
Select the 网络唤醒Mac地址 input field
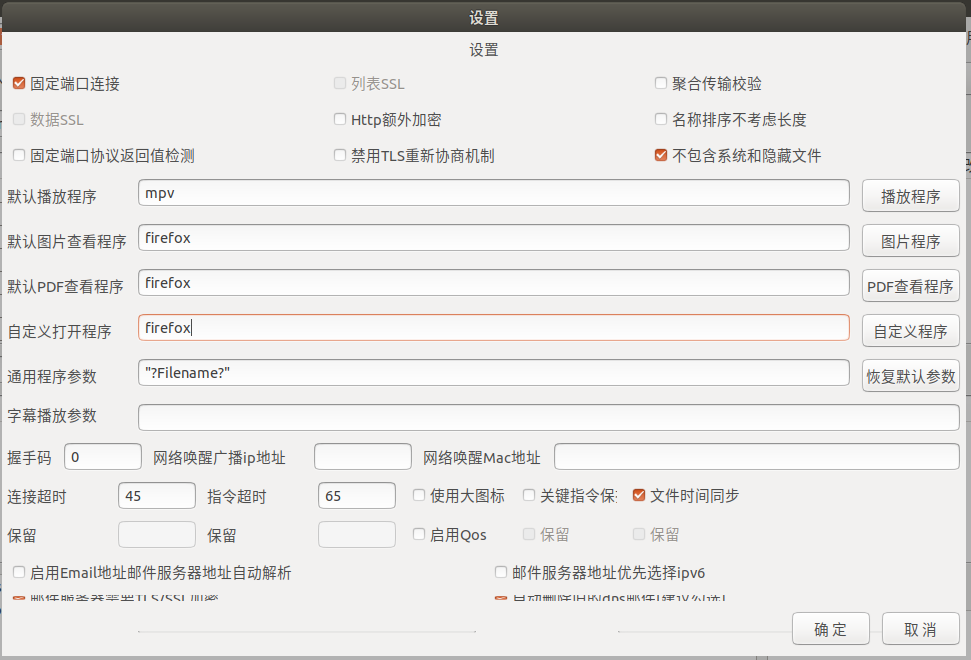pyautogui.click(x=756, y=457)
